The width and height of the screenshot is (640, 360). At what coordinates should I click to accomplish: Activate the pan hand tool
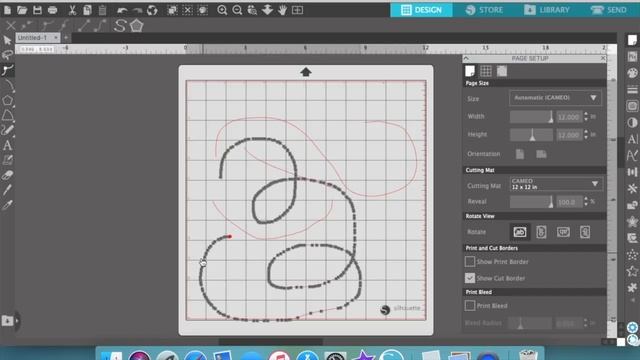pos(282,10)
